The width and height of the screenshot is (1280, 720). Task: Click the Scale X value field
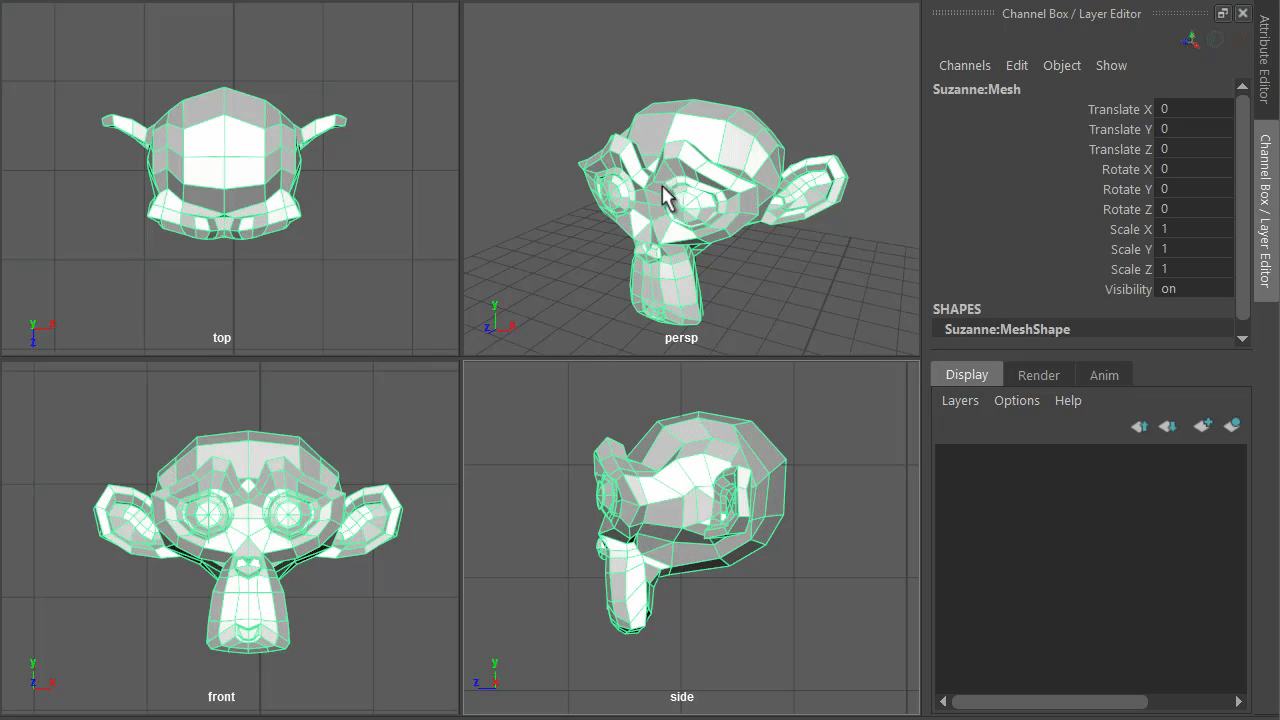(x=1194, y=229)
